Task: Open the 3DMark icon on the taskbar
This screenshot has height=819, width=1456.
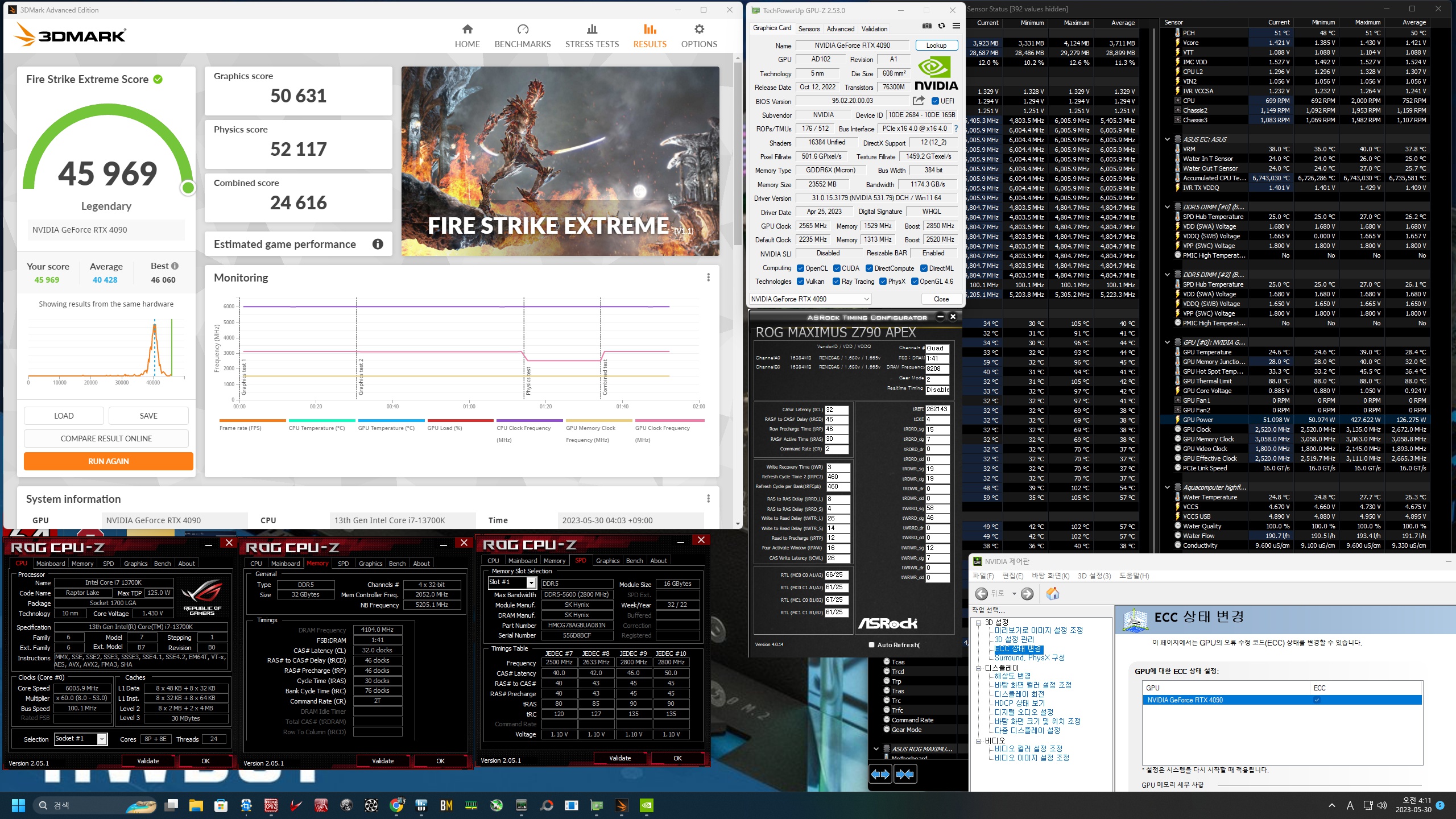Action: click(x=622, y=805)
